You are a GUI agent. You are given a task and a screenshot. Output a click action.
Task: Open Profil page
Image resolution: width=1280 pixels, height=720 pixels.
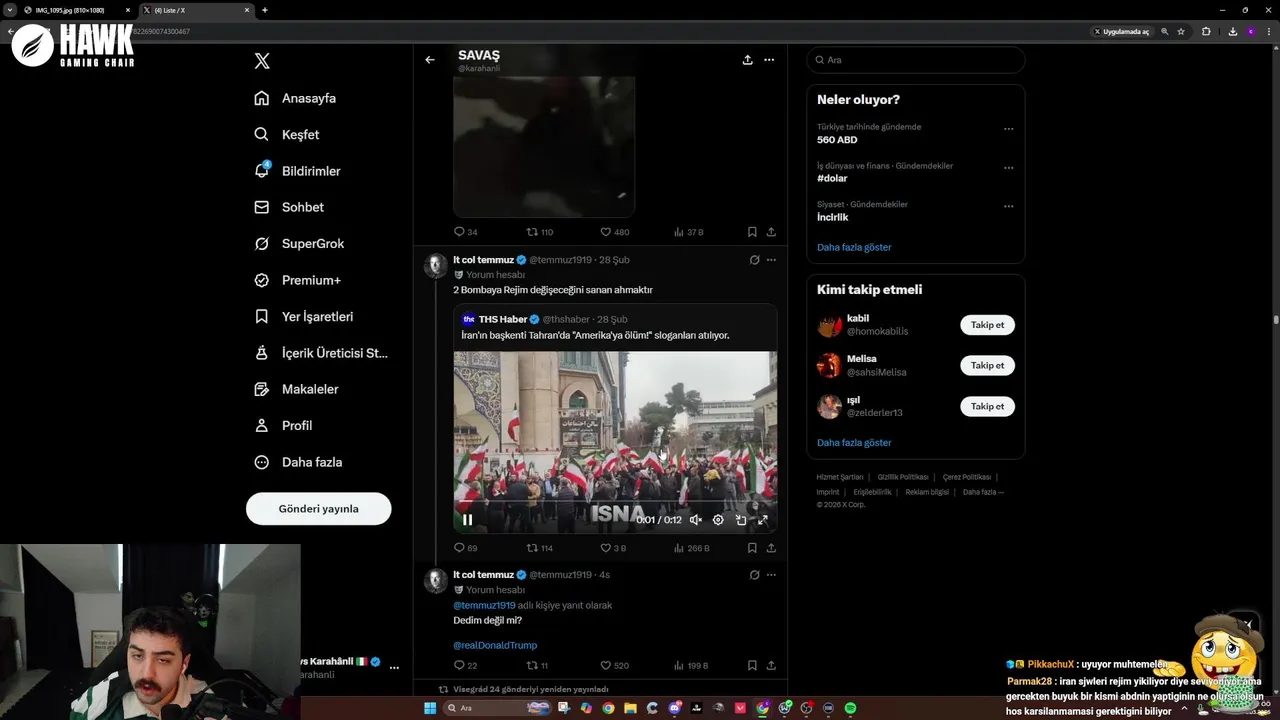(283, 425)
